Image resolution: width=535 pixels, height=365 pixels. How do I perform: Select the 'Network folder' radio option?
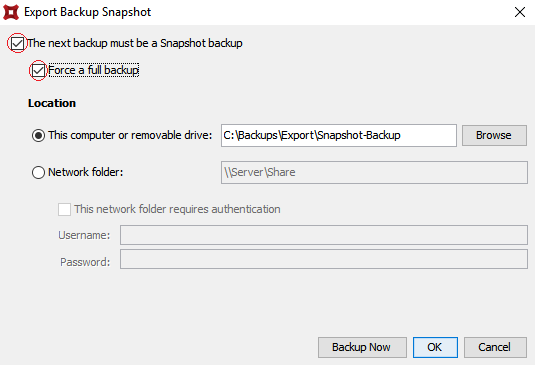[38, 172]
